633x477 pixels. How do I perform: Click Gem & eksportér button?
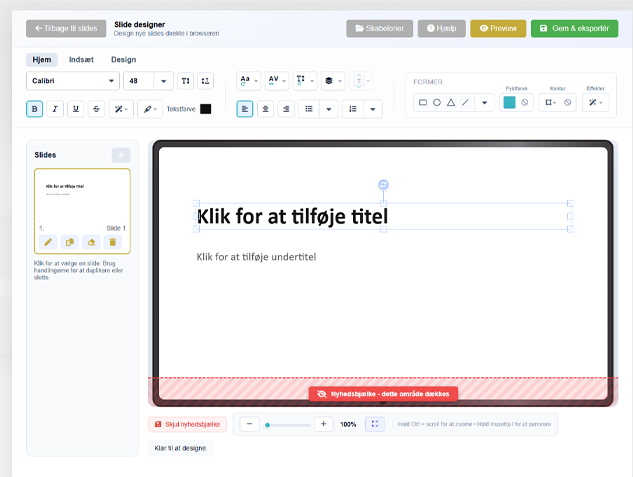pyautogui.click(x=574, y=29)
